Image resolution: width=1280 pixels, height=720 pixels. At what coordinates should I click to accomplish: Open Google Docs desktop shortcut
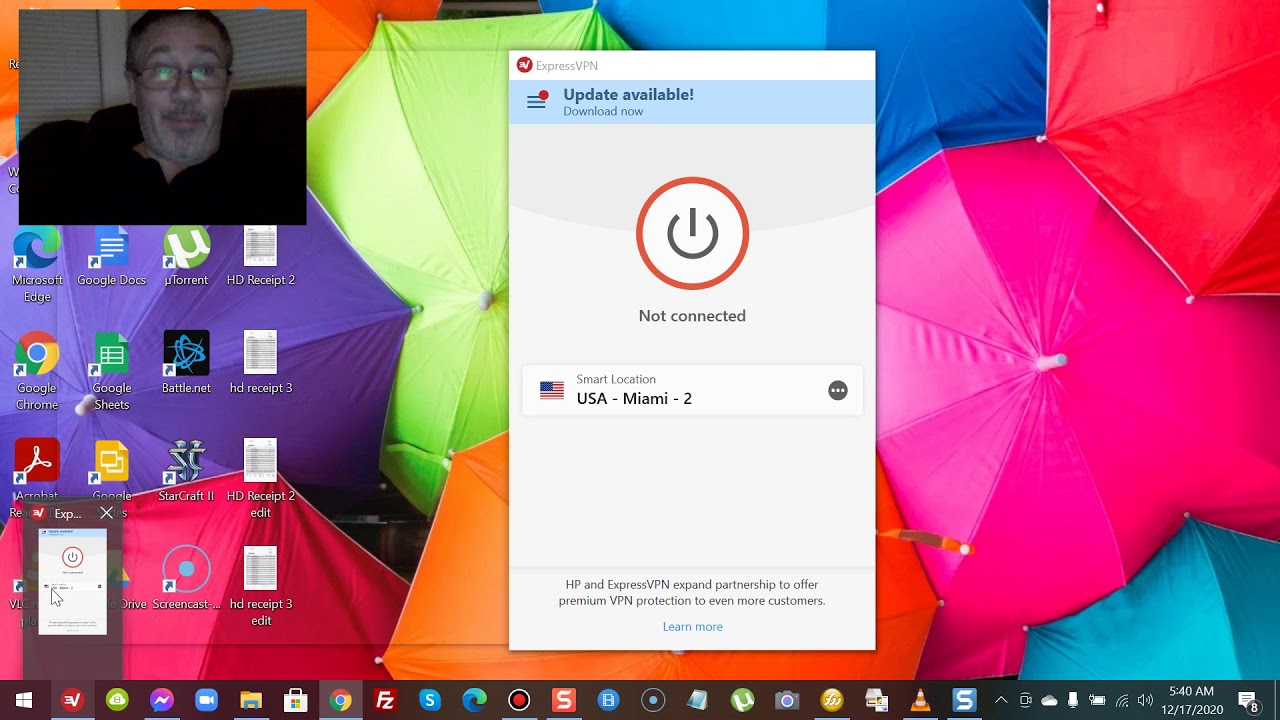point(111,258)
